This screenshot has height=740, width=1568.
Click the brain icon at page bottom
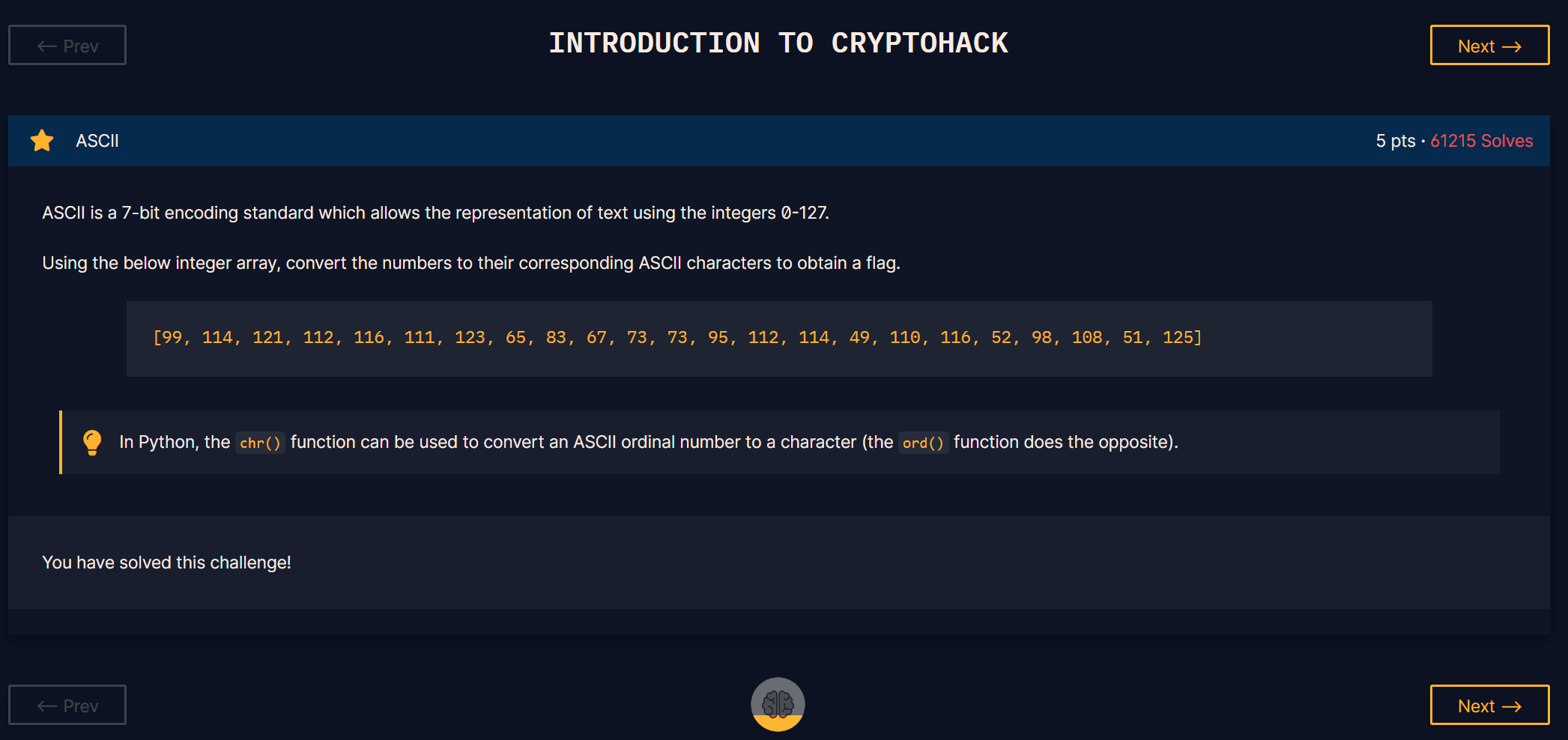(778, 704)
